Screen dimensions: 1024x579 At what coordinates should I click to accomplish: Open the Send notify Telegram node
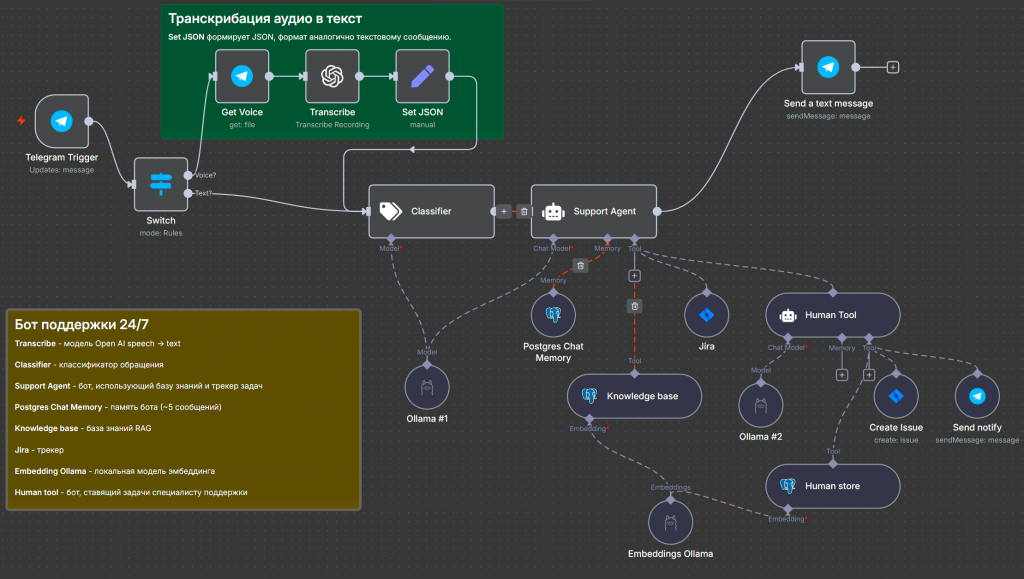click(977, 396)
